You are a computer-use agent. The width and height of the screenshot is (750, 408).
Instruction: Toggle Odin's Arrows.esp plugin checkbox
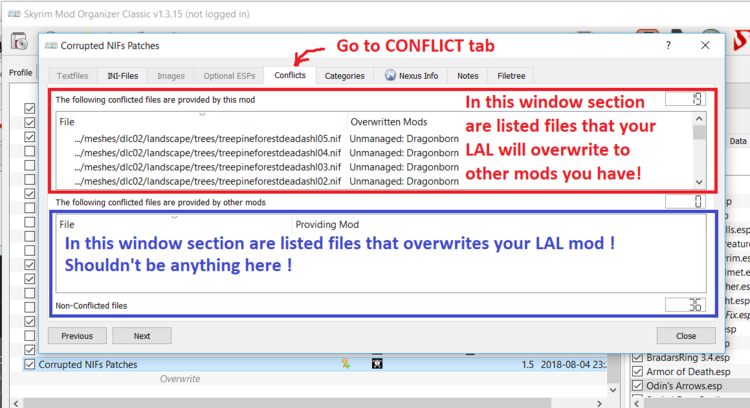pos(638,386)
